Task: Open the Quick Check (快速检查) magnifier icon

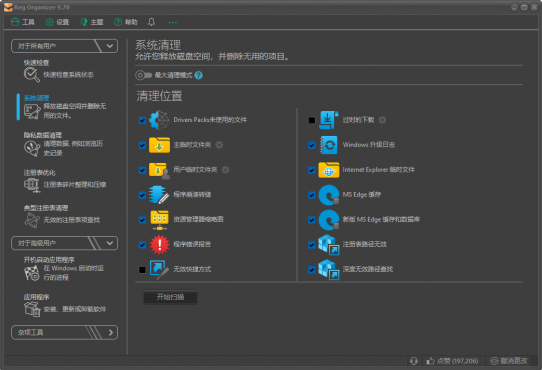Action: click(x=31, y=75)
